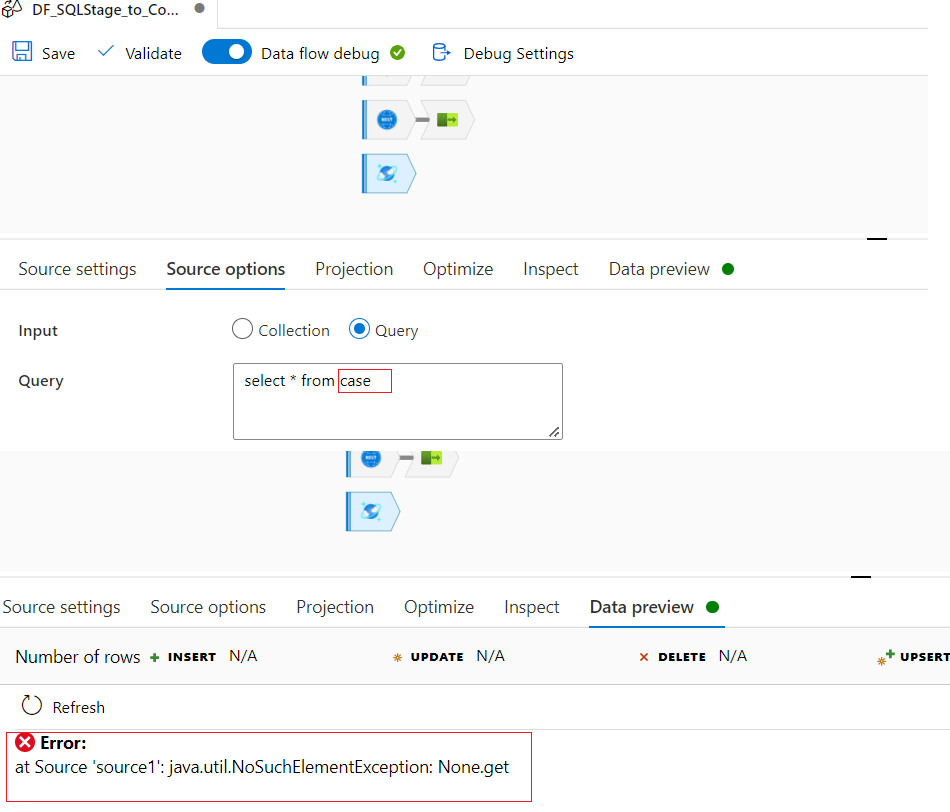Open Source options tab in upper panel
This screenshot has width=950, height=812.
225,269
